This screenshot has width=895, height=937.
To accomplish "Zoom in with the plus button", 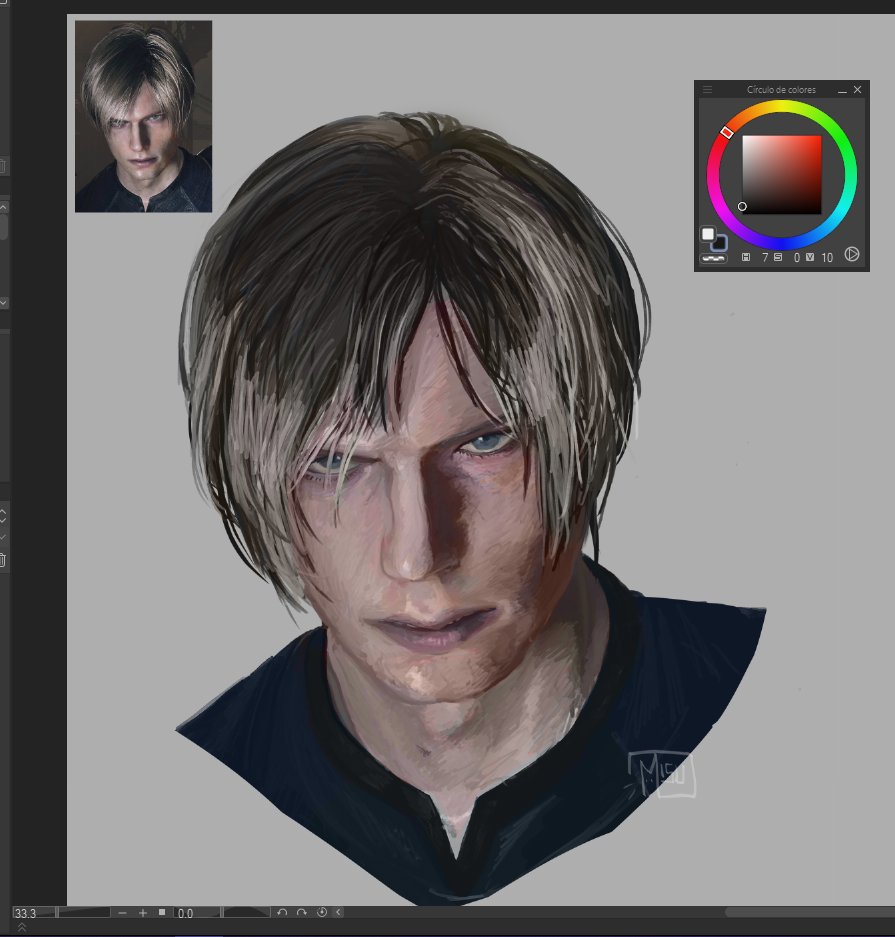I will point(142,912).
